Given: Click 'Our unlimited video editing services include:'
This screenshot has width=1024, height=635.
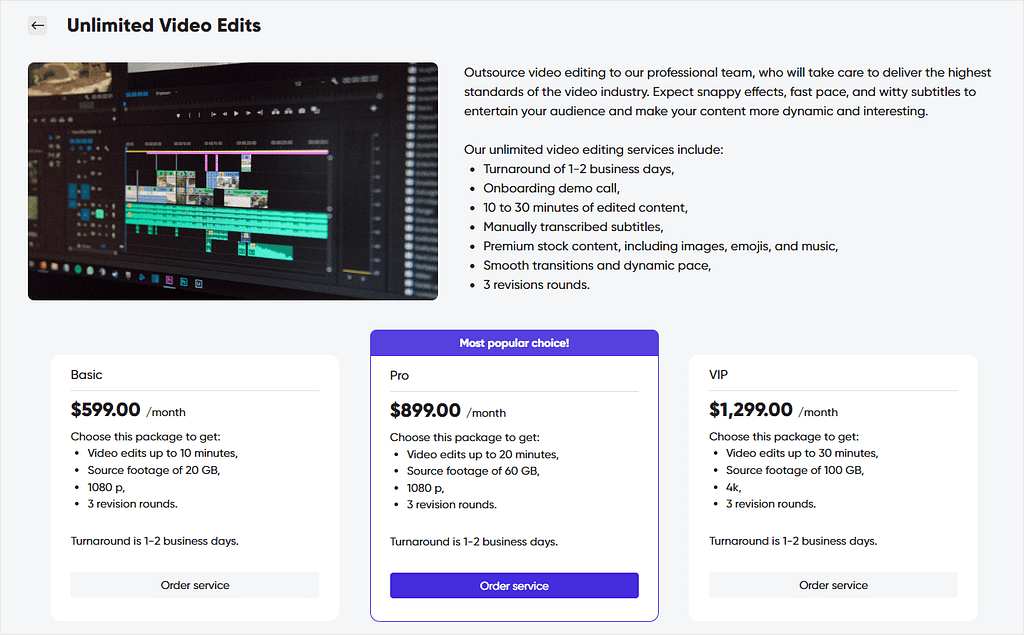Looking at the screenshot, I should click(594, 150).
